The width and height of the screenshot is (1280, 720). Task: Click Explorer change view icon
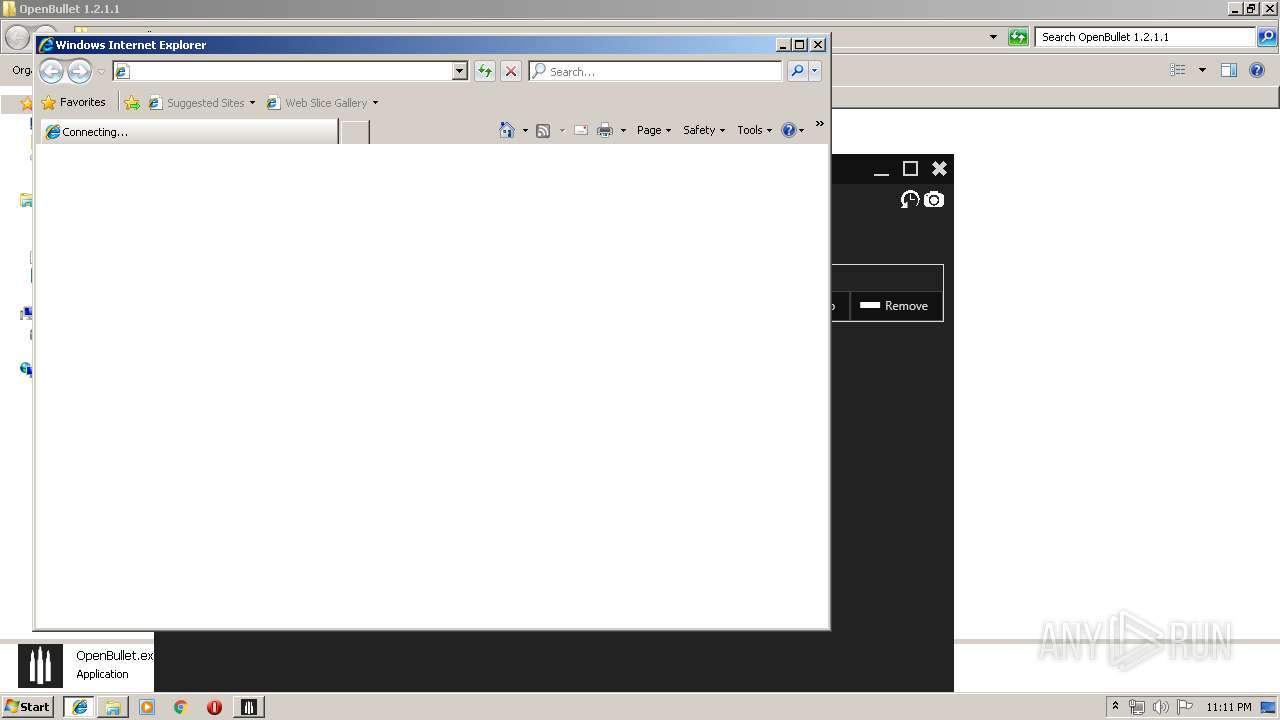click(1178, 70)
